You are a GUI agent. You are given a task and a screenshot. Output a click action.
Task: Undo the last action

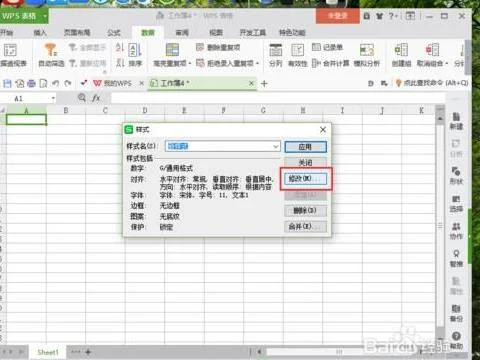click(56, 83)
